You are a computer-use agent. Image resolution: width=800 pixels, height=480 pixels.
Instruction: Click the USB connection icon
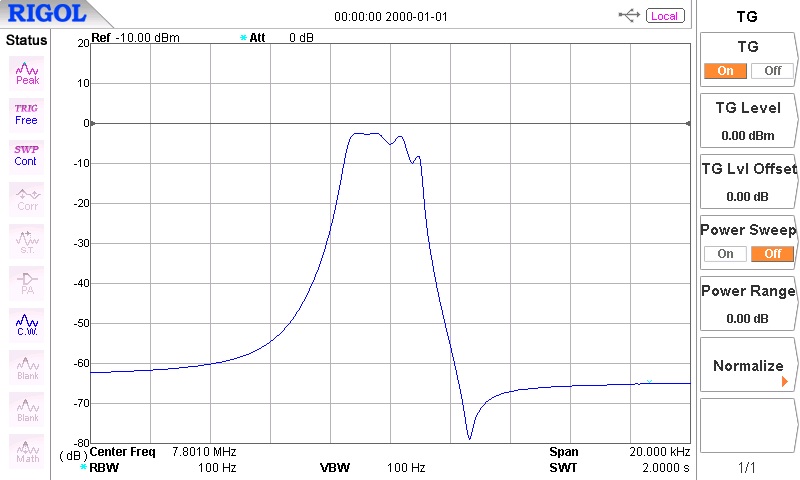(x=630, y=16)
